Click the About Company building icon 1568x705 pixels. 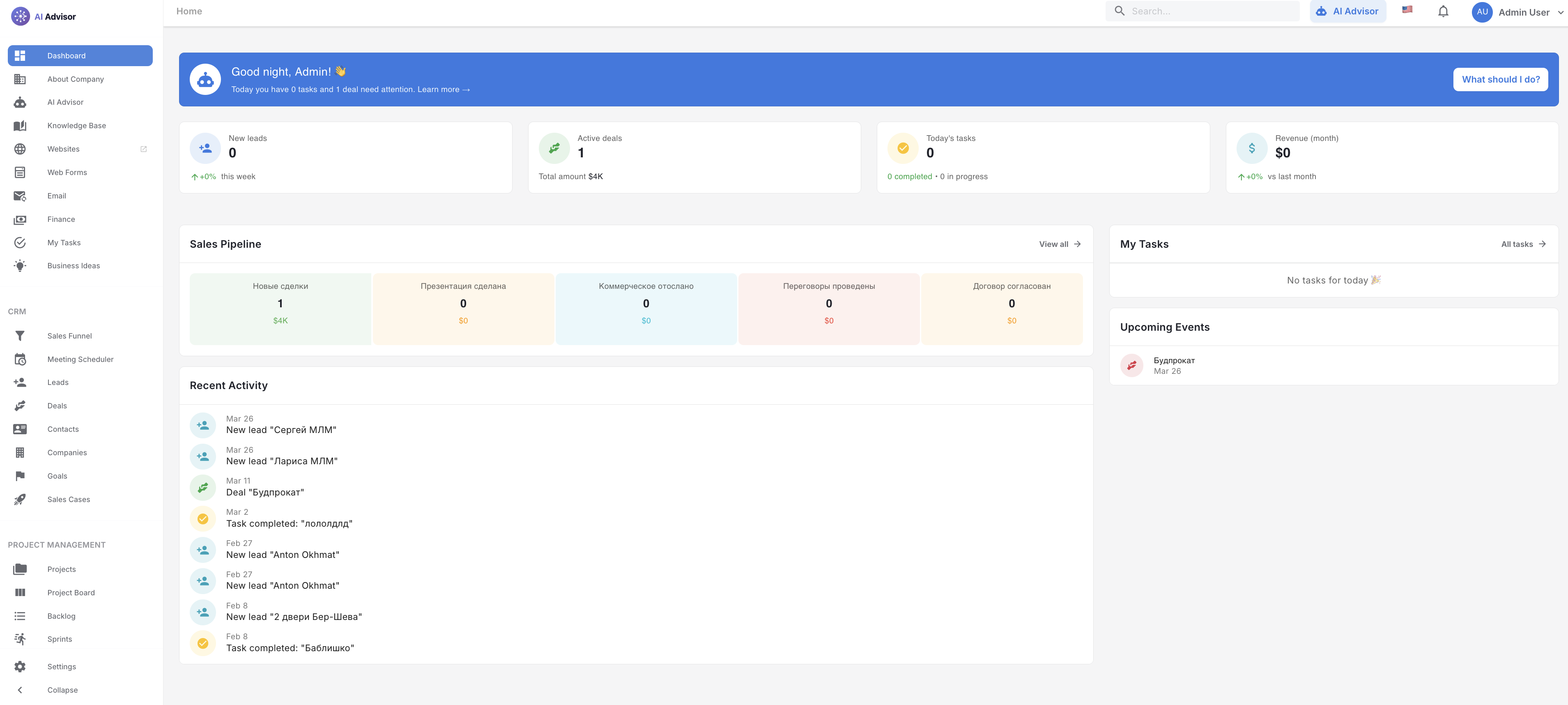tap(20, 79)
